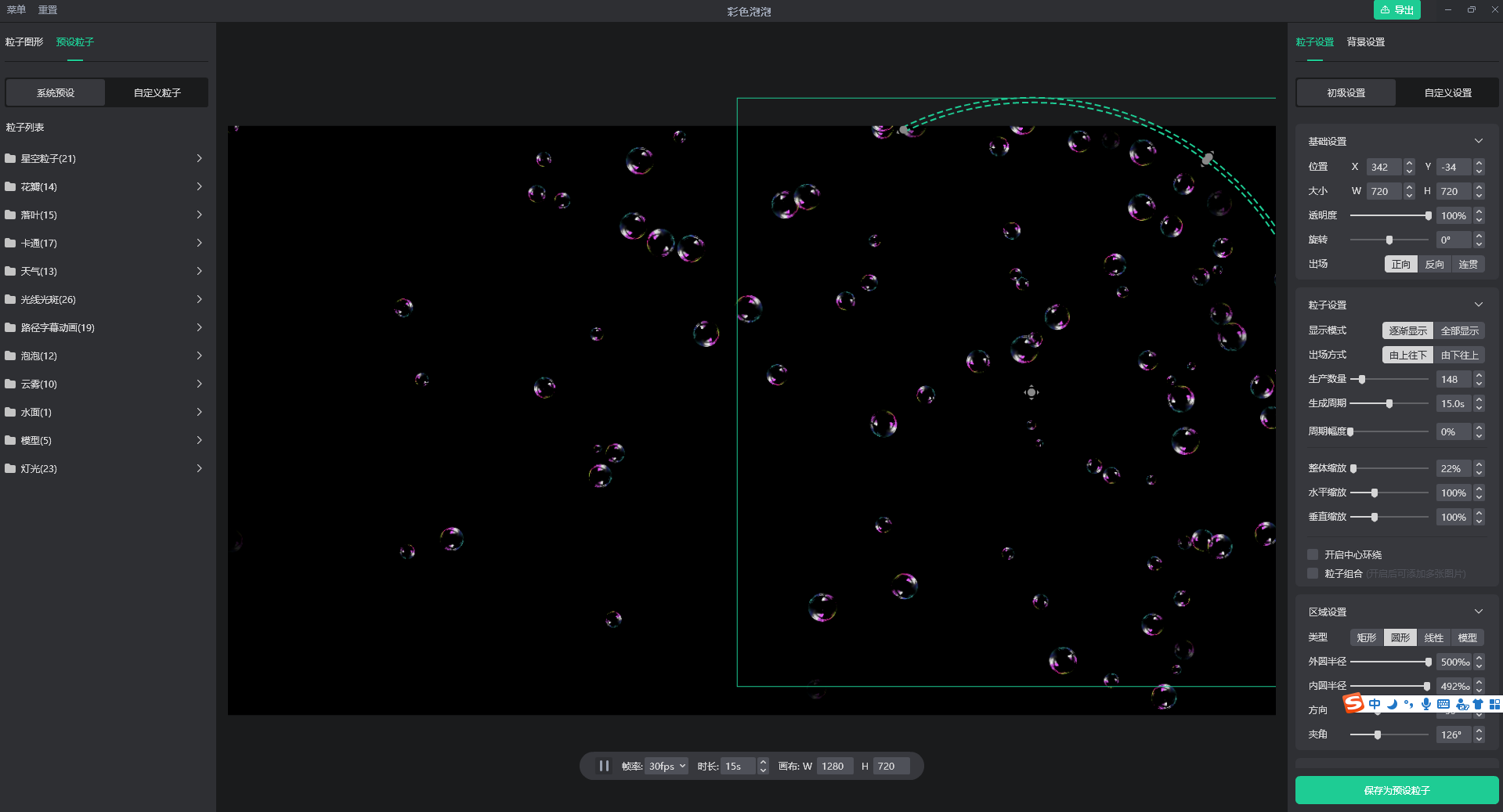This screenshot has width=1503, height=812.
Task: Click the 导出 export button
Action: pos(1396,9)
